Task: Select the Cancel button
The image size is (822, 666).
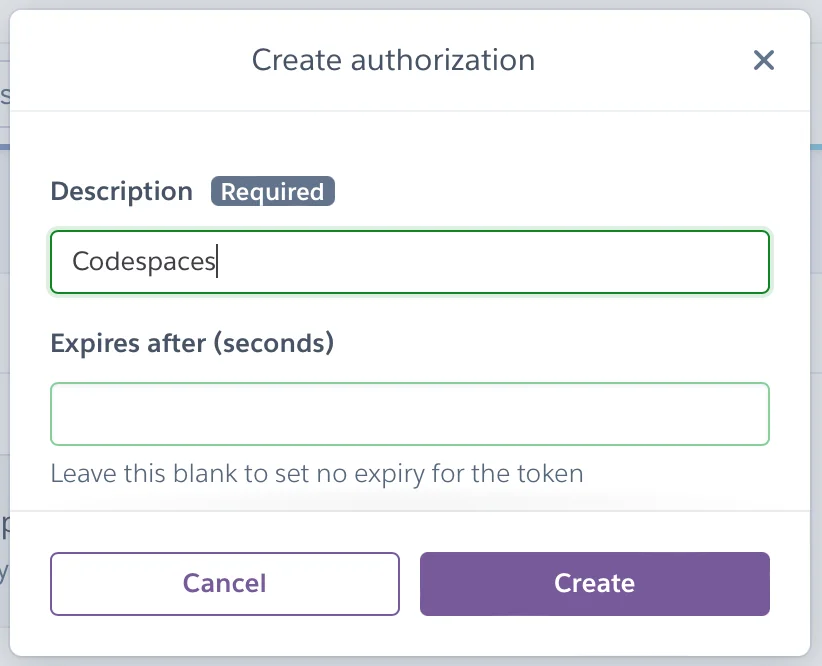Action: coord(224,583)
